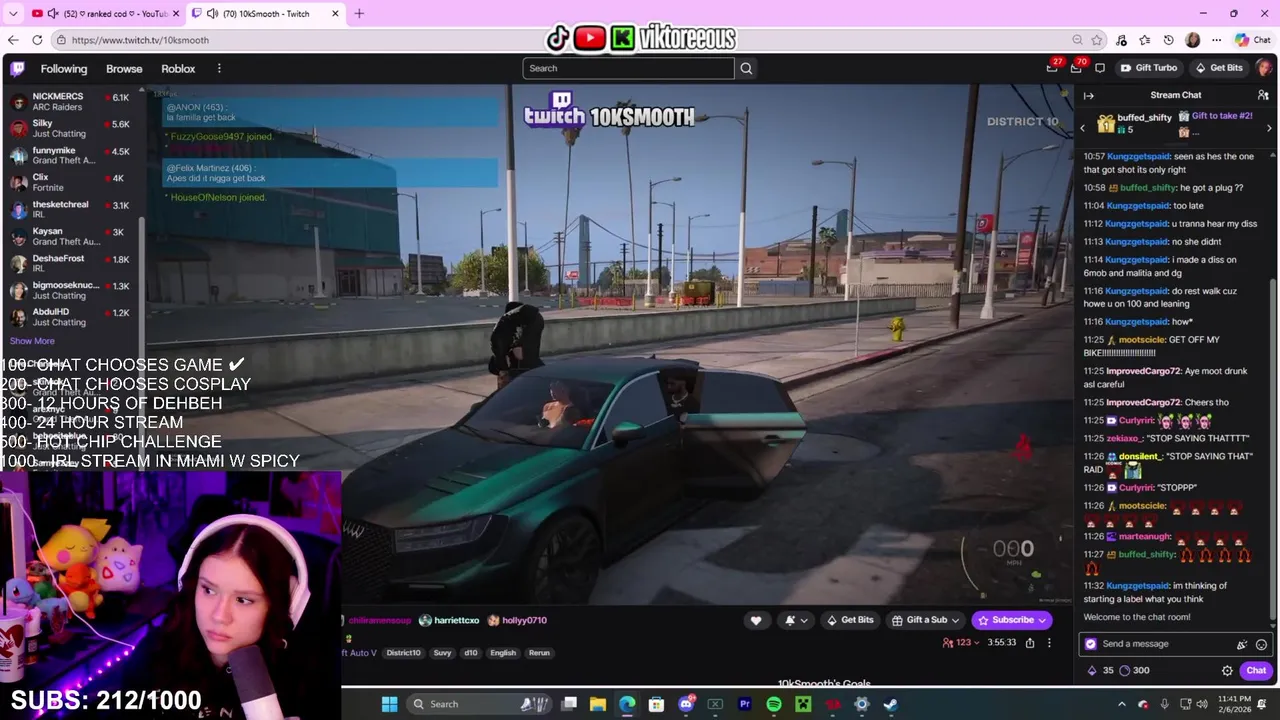The width and height of the screenshot is (1280, 720).
Task: Bookmark this page with the star icon
Action: point(1097,40)
